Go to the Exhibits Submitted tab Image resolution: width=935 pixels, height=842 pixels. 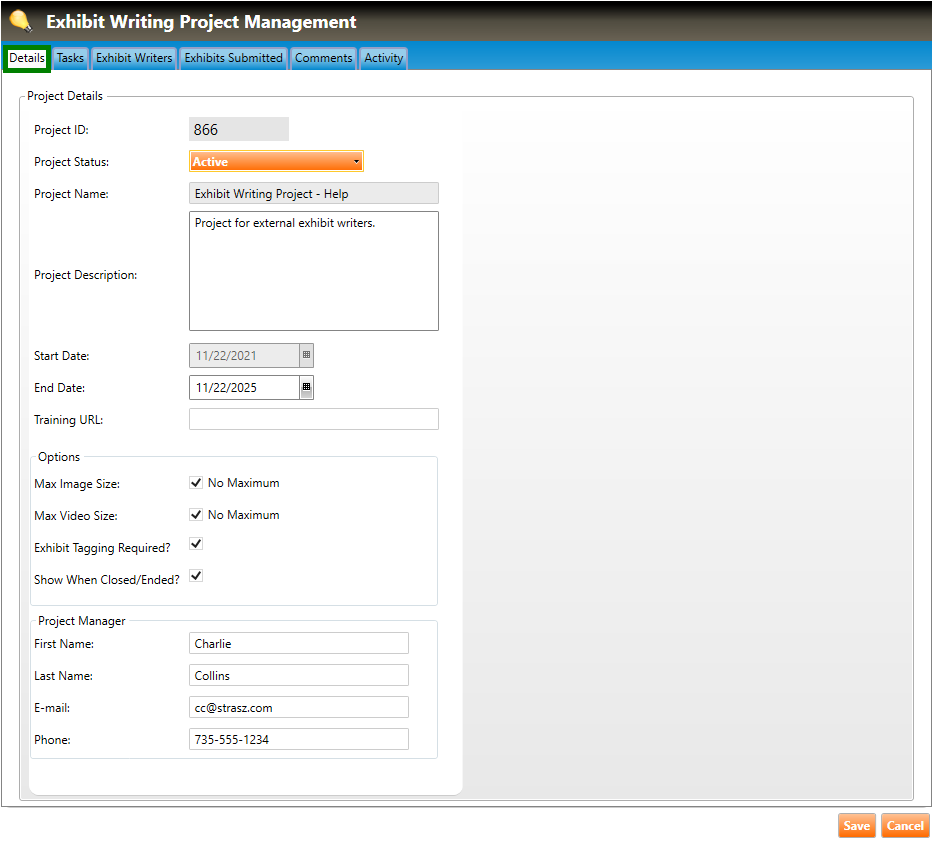(x=233, y=58)
